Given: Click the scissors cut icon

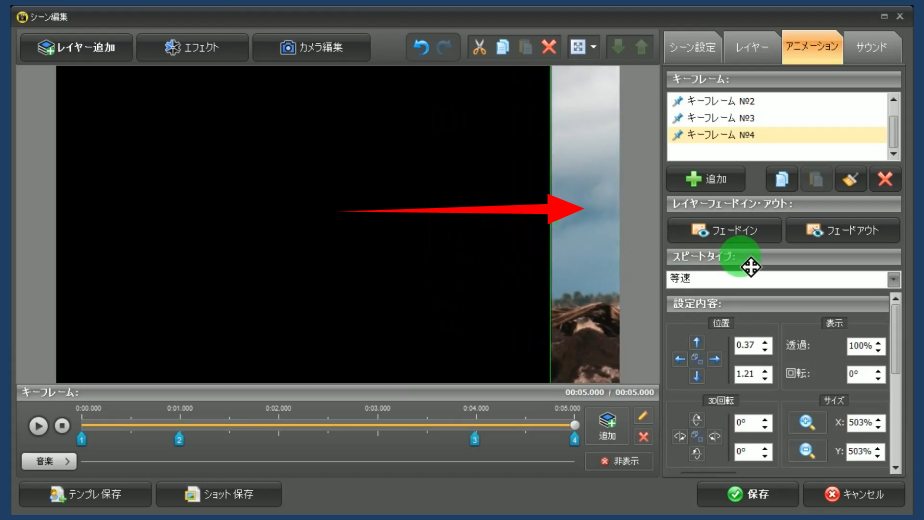Looking at the screenshot, I should [479, 47].
